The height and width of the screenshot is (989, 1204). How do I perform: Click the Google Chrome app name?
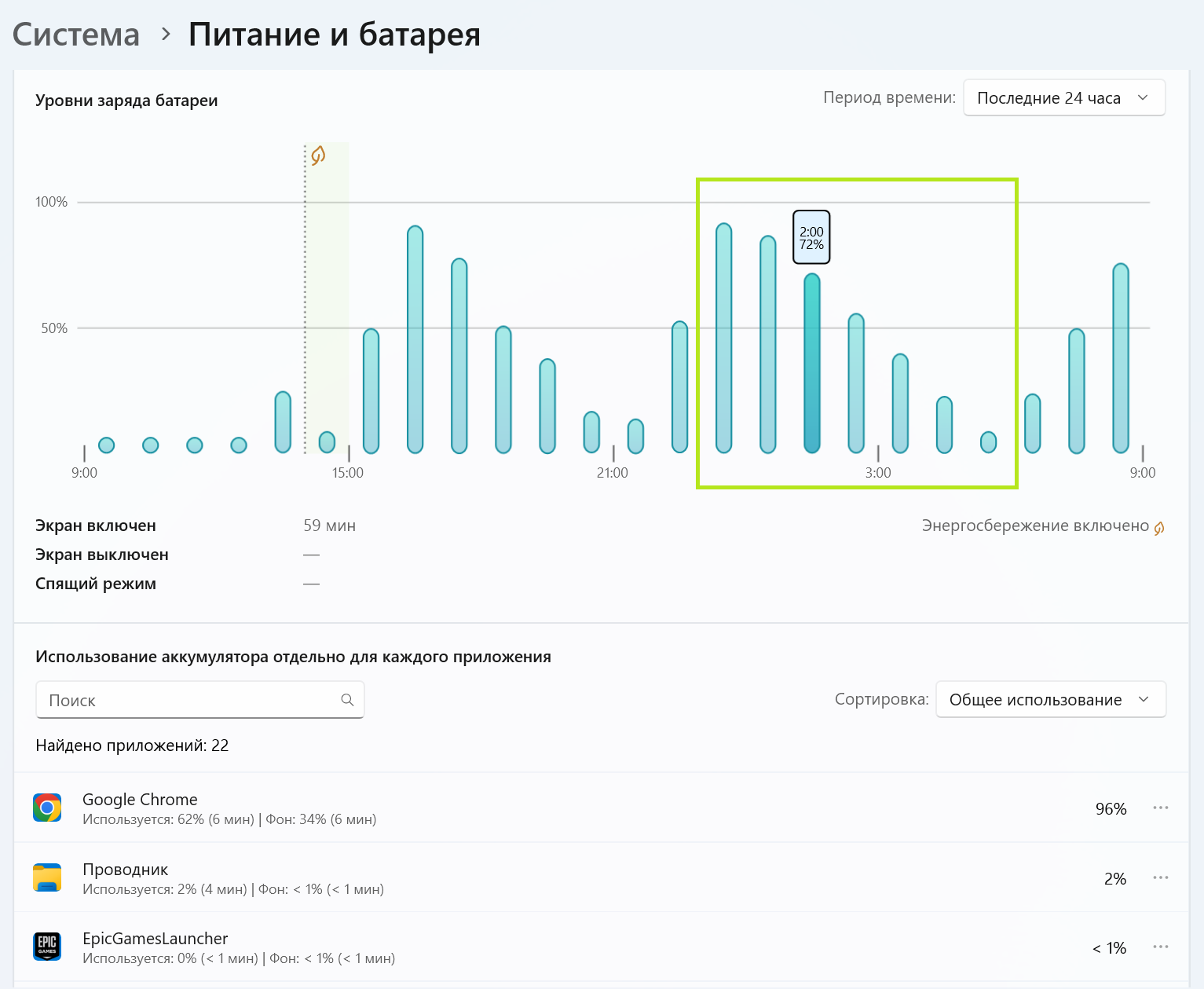(140, 800)
